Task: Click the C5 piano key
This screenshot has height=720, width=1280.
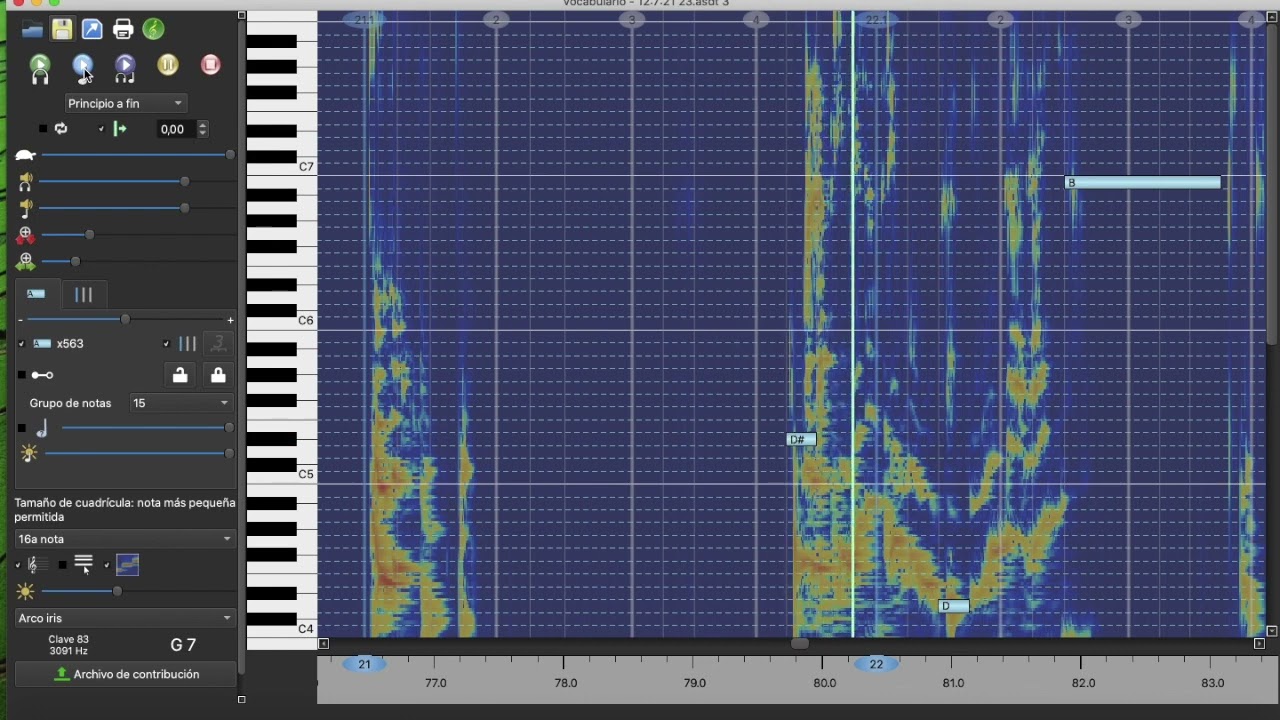Action: pos(281,474)
